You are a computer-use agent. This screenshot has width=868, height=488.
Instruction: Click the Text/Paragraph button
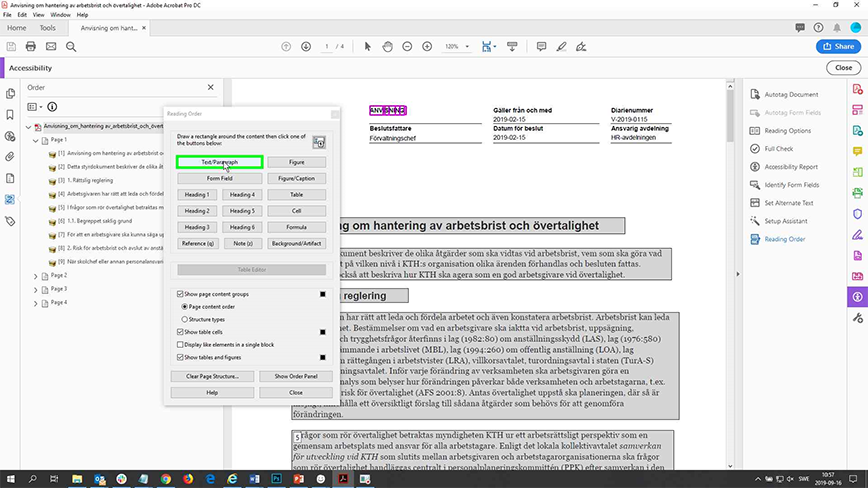pos(220,162)
